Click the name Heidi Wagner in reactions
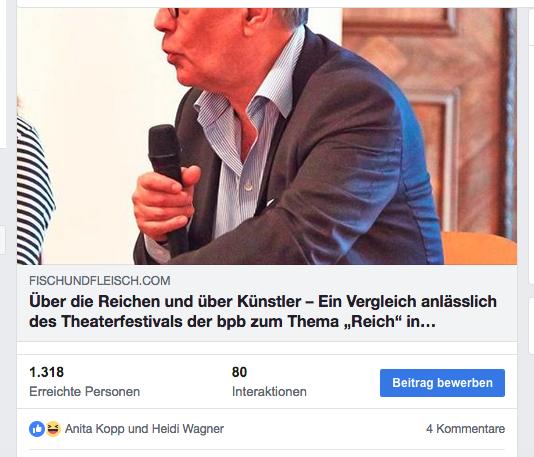 188,429
